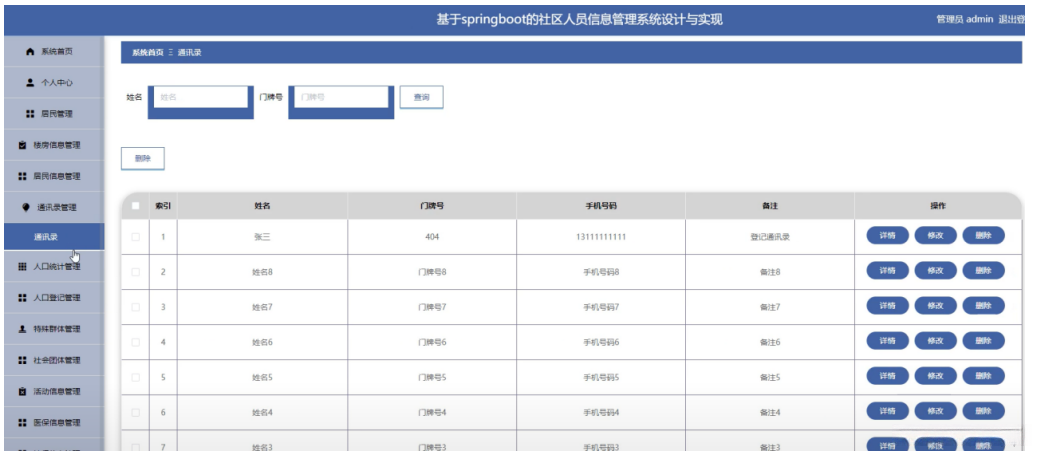Click 修改 for the 姓名8 row

click(935, 271)
